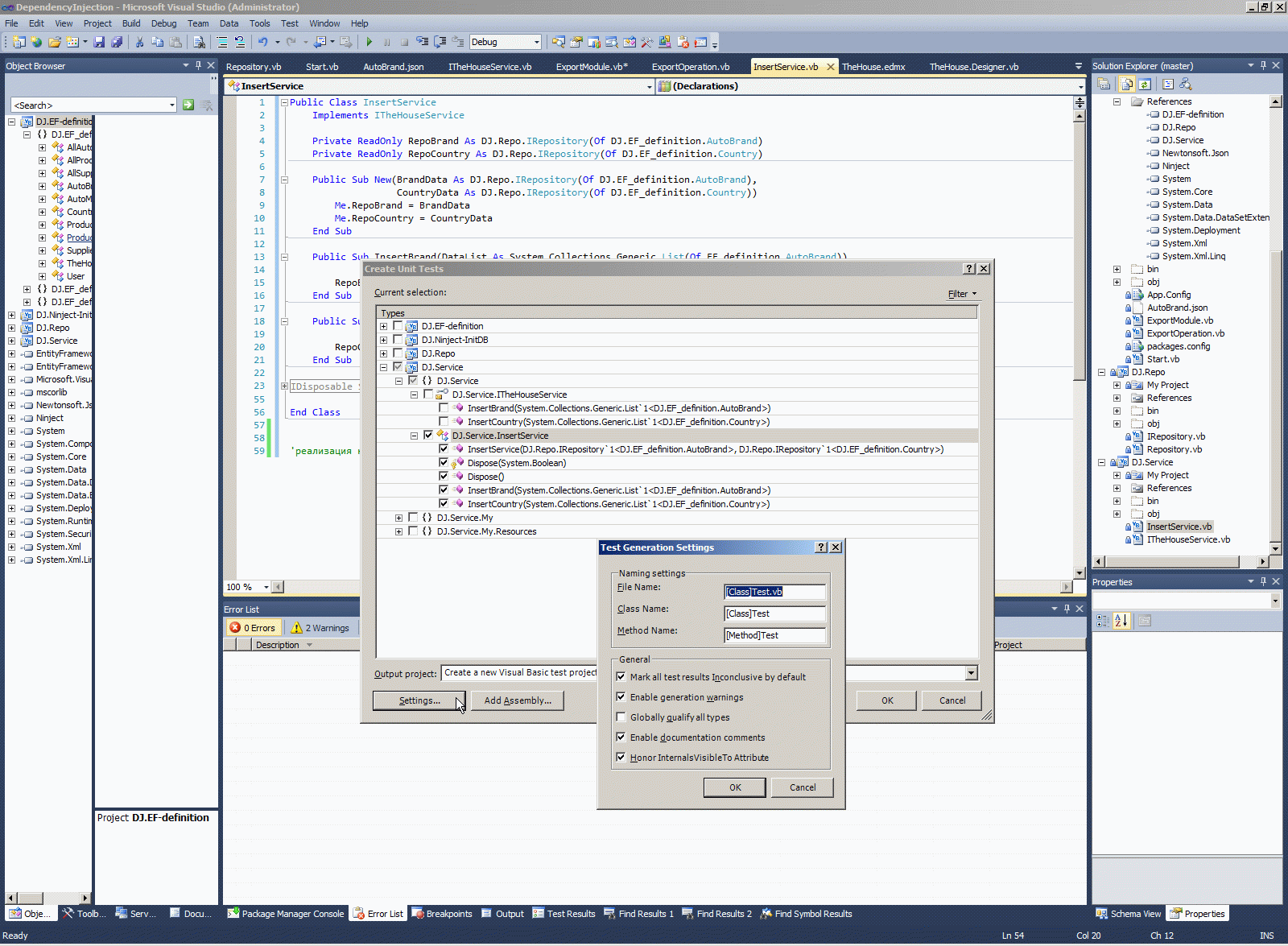Click the Navigate Backward toolbar icon
Viewport: 1288px width, 946px height.
pyautogui.click(x=320, y=42)
